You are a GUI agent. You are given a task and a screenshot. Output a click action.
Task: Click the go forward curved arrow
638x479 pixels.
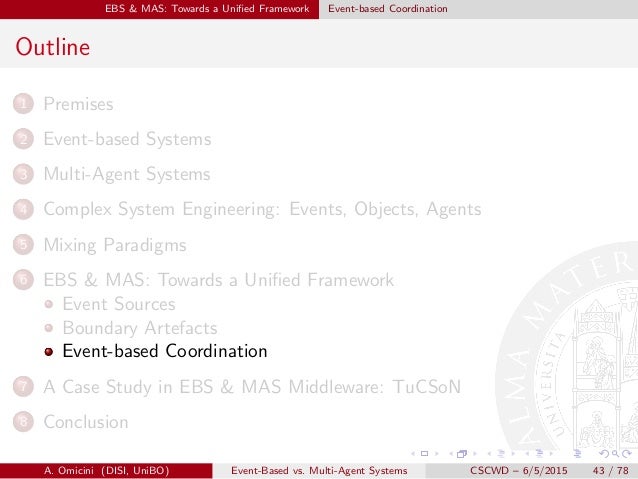[627, 454]
